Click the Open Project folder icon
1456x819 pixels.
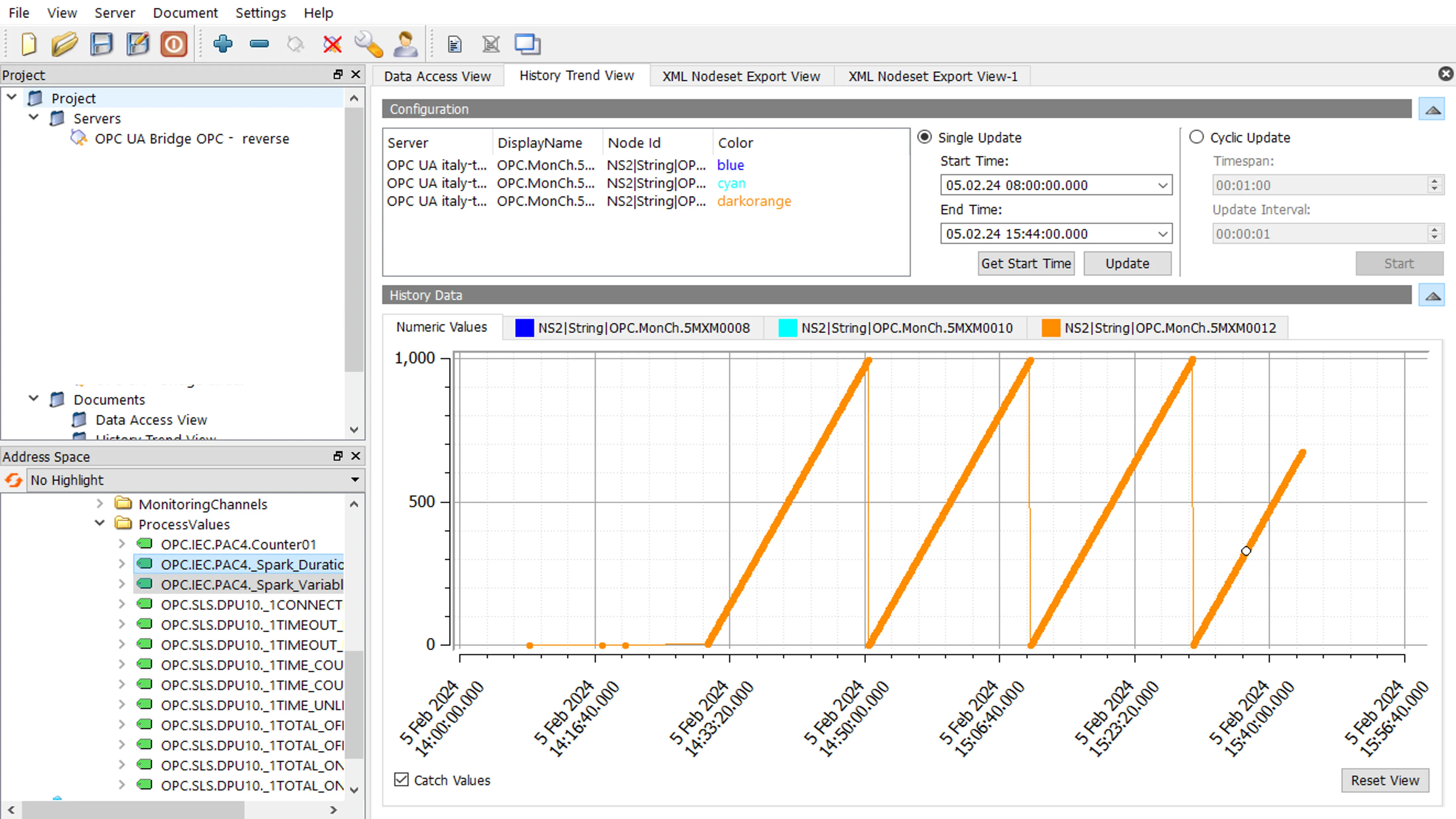point(65,44)
